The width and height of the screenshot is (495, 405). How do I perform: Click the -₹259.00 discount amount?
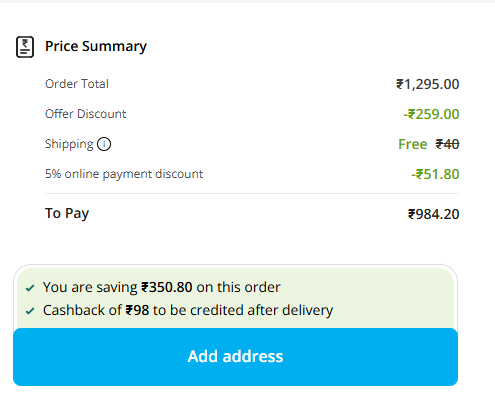tap(431, 114)
